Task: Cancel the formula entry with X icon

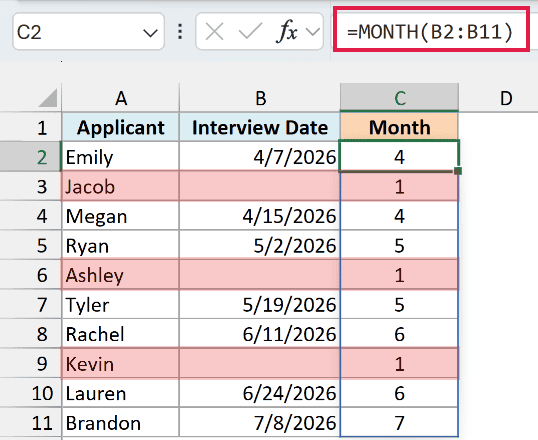Action: pyautogui.click(x=214, y=32)
